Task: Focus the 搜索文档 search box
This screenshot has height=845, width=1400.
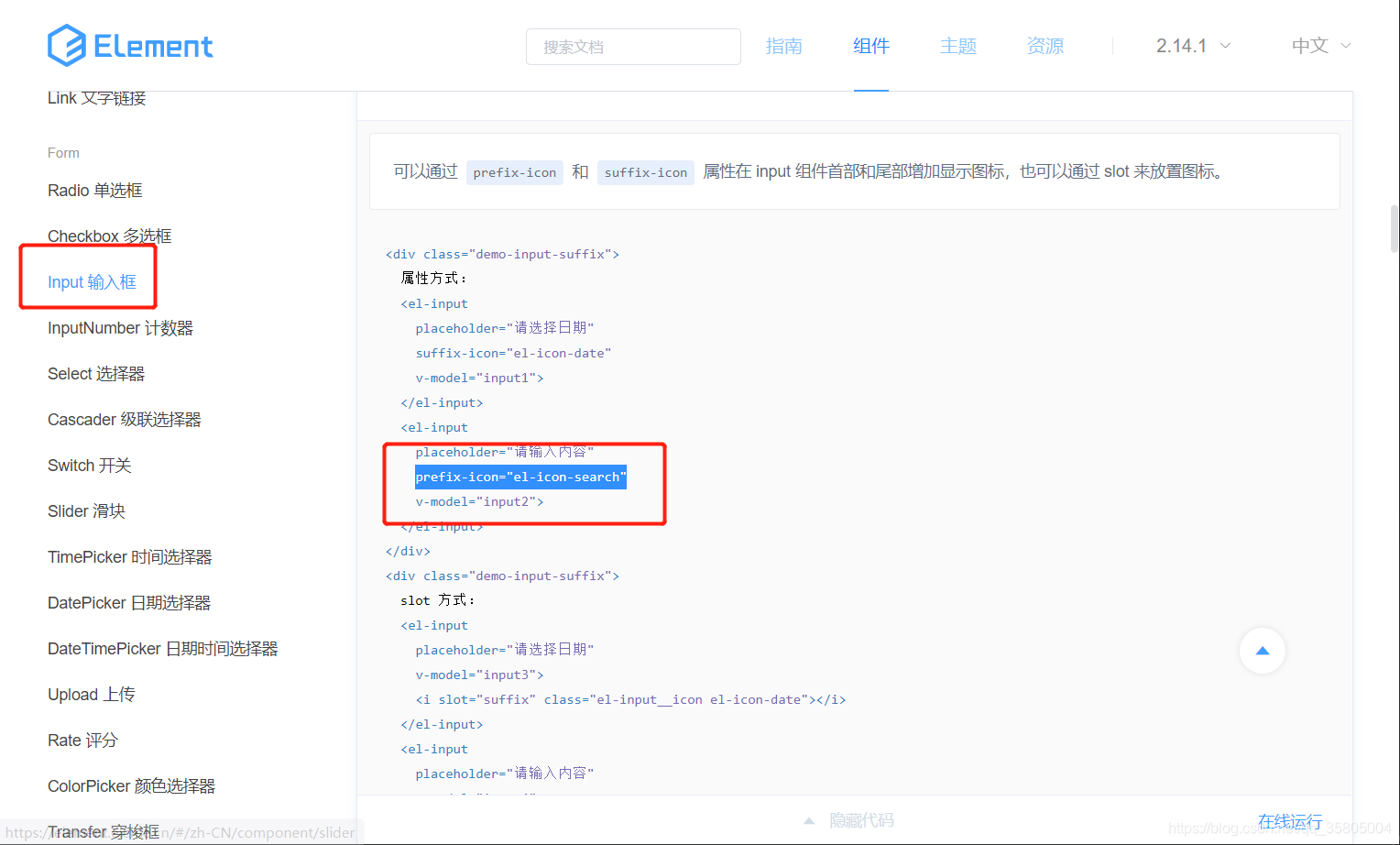Action: (x=633, y=47)
